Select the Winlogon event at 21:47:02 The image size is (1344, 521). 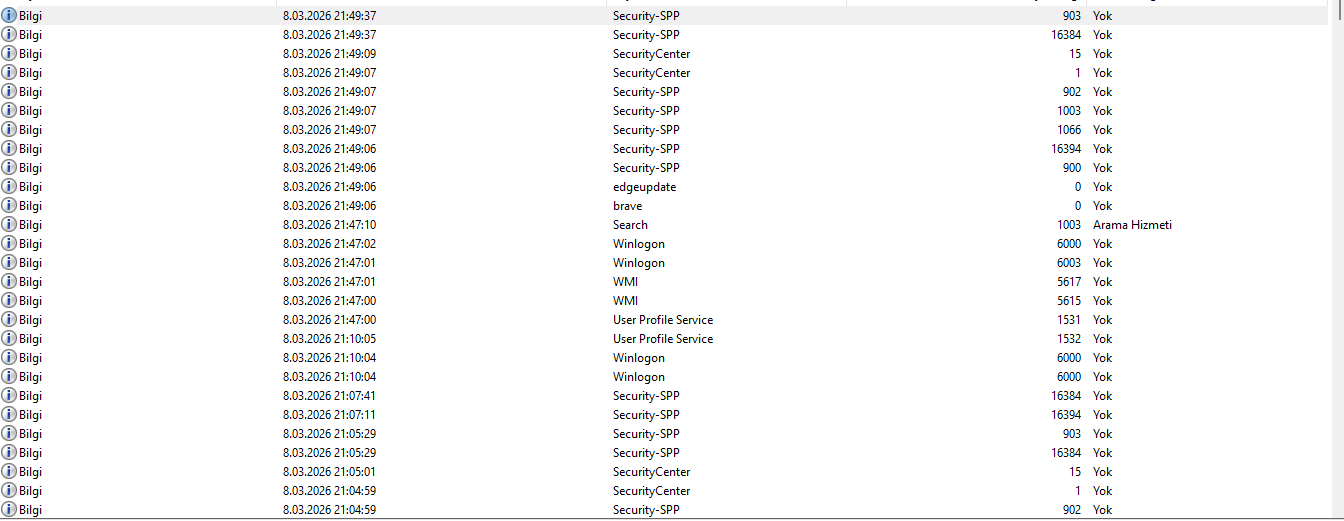point(664,244)
